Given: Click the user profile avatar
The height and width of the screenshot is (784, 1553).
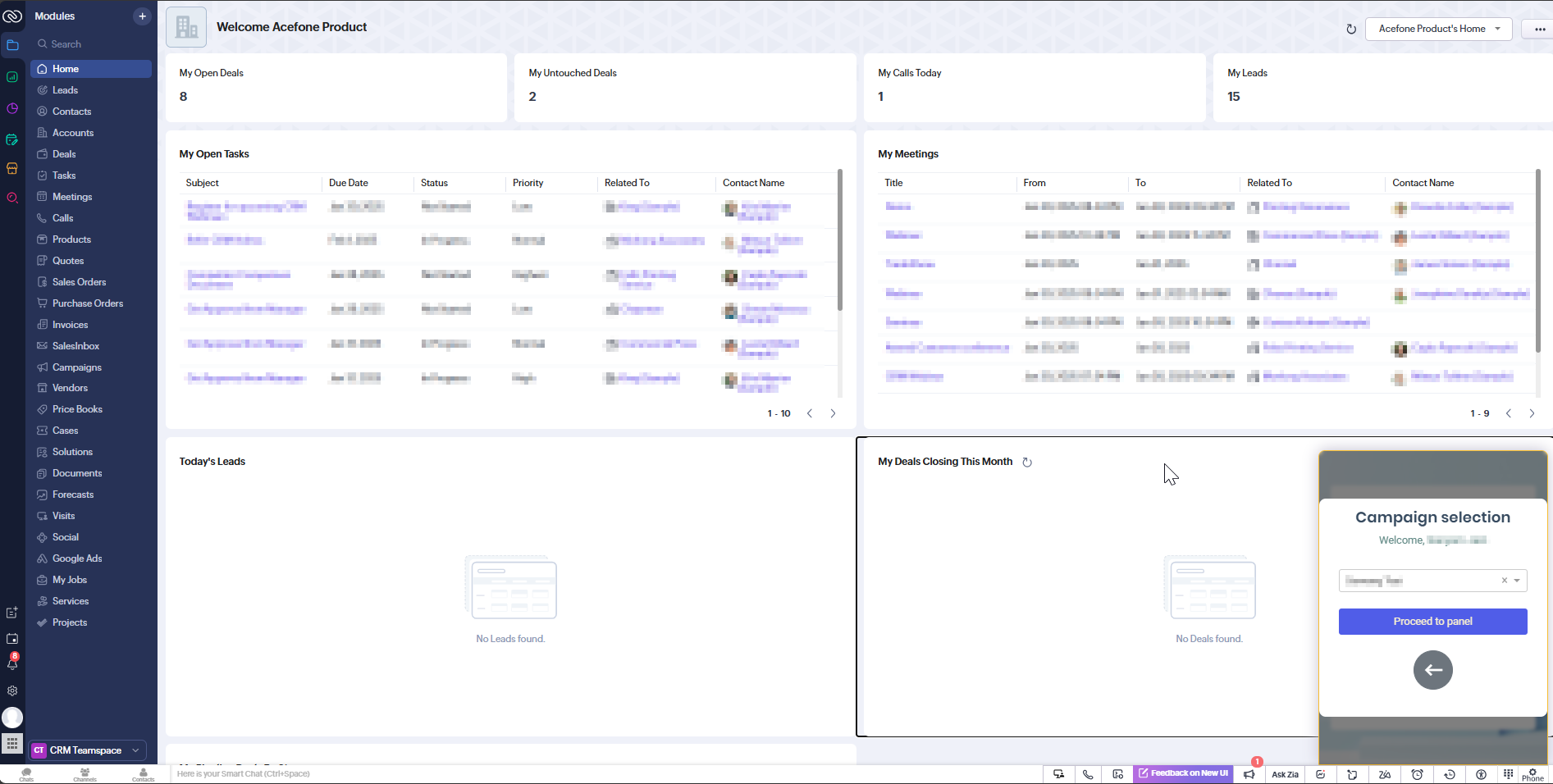Looking at the screenshot, I should click(12, 718).
